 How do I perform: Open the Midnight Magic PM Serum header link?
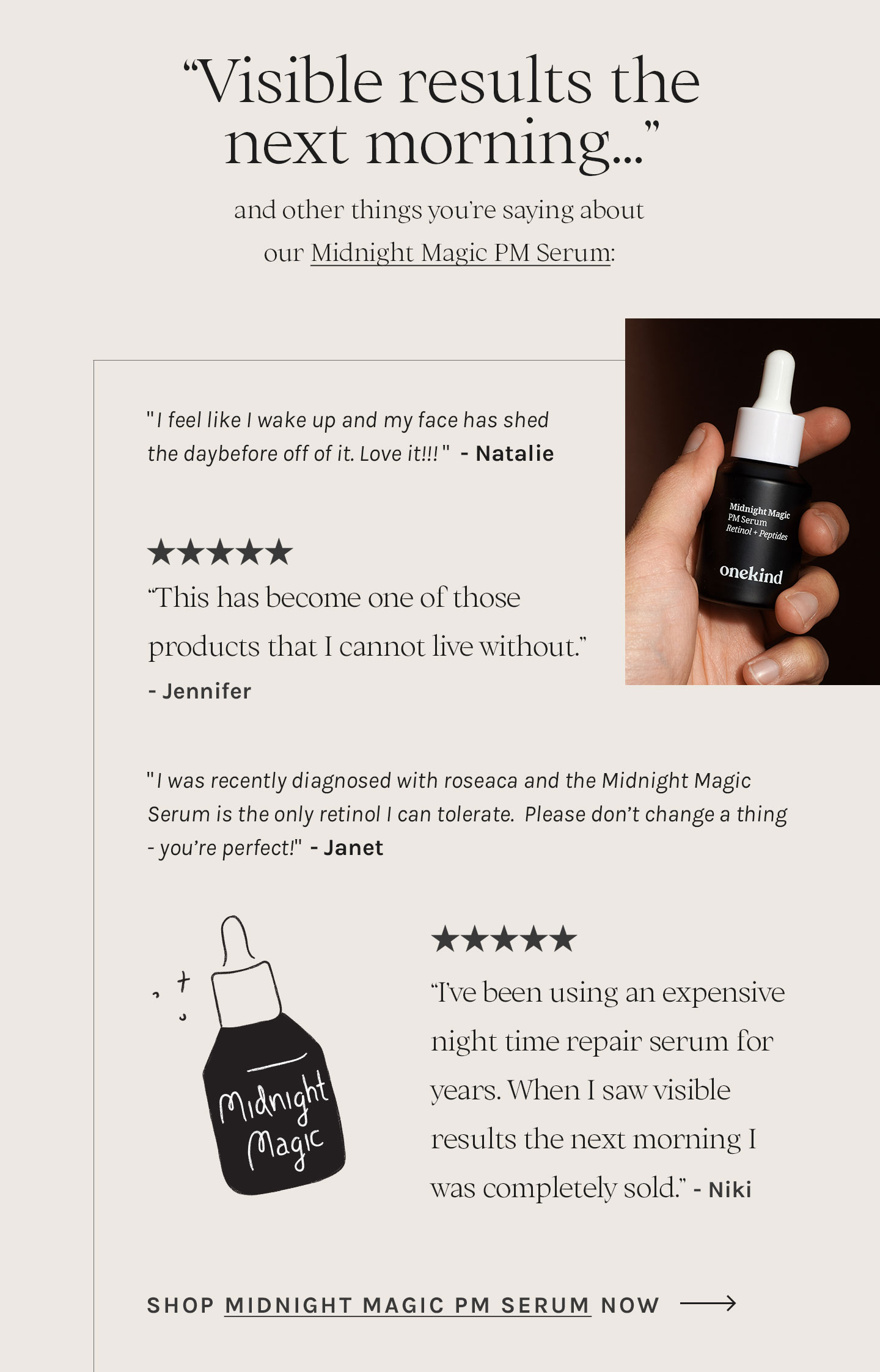tap(460, 253)
